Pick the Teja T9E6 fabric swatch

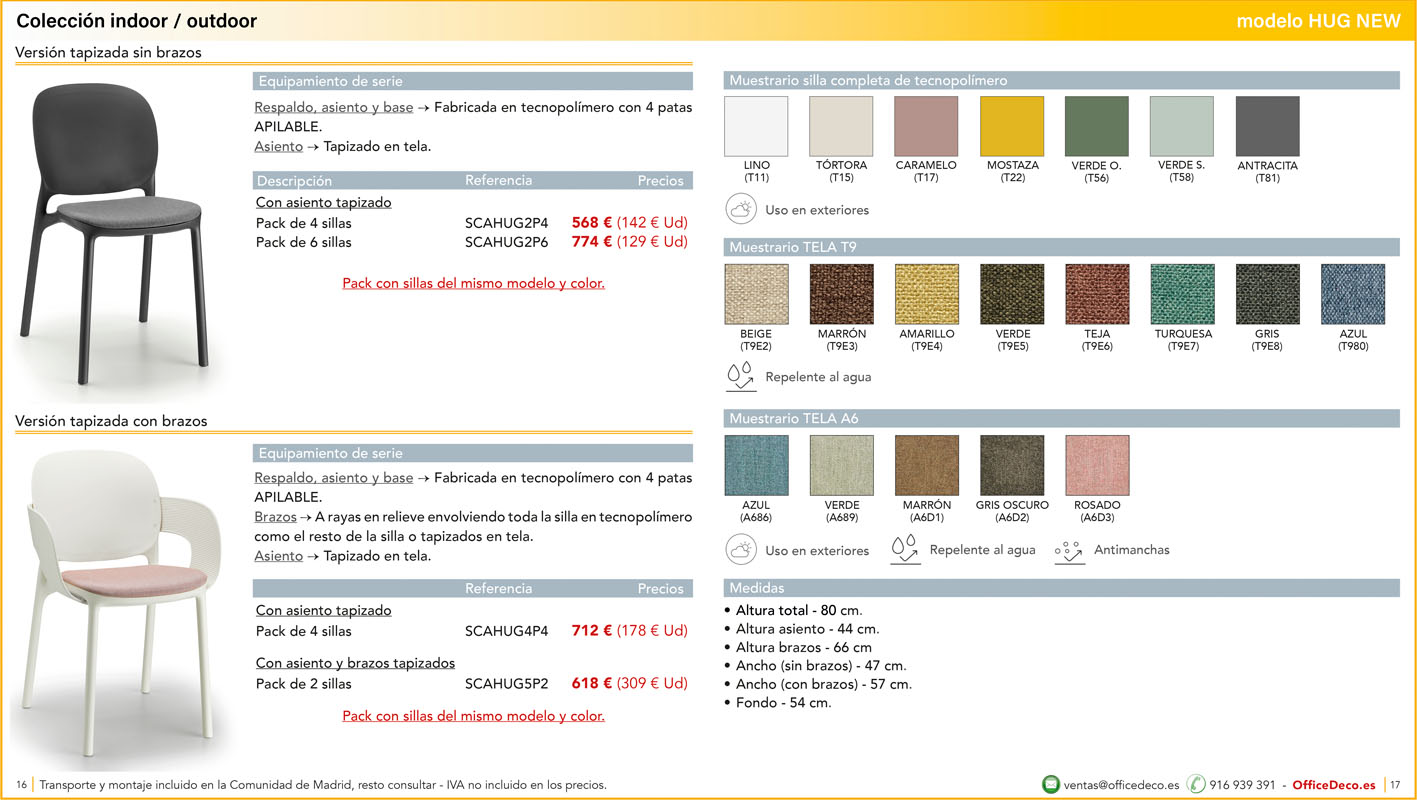click(1097, 295)
